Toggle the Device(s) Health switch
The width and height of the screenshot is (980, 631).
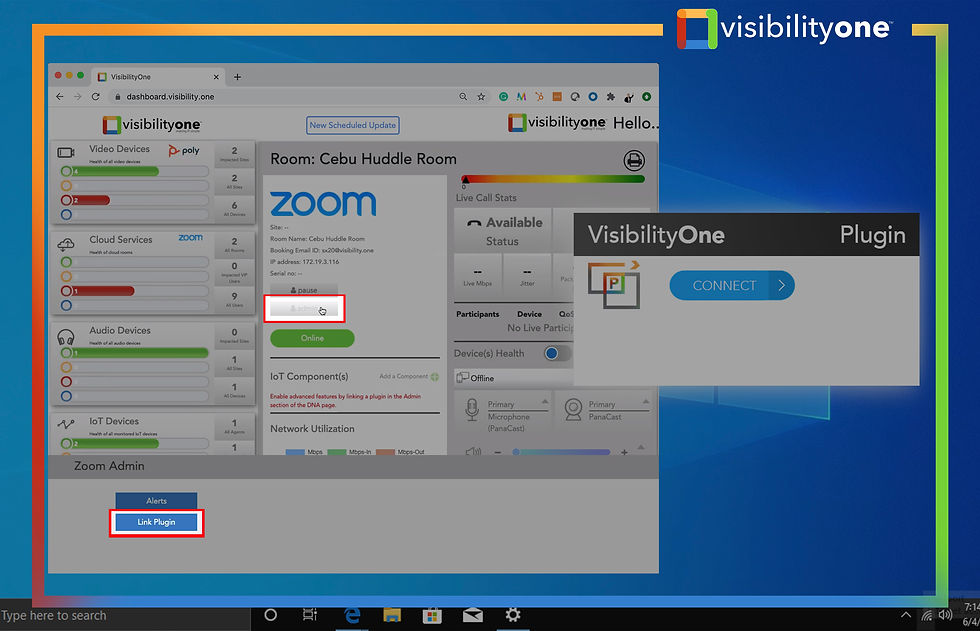click(557, 354)
